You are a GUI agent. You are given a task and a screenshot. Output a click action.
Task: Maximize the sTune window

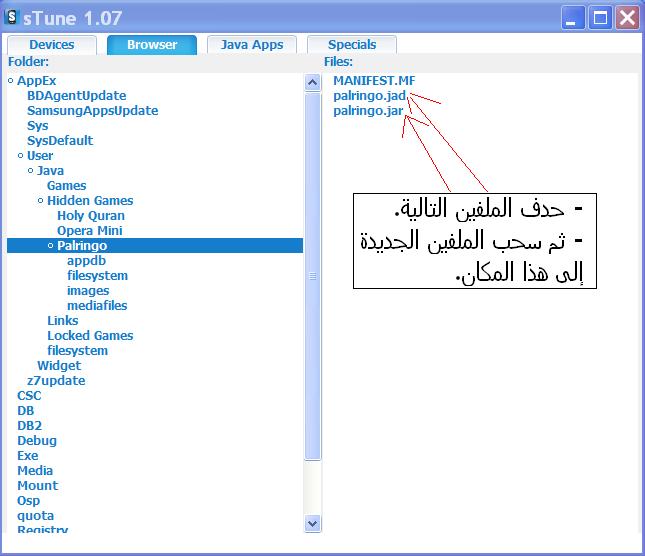(x=600, y=18)
